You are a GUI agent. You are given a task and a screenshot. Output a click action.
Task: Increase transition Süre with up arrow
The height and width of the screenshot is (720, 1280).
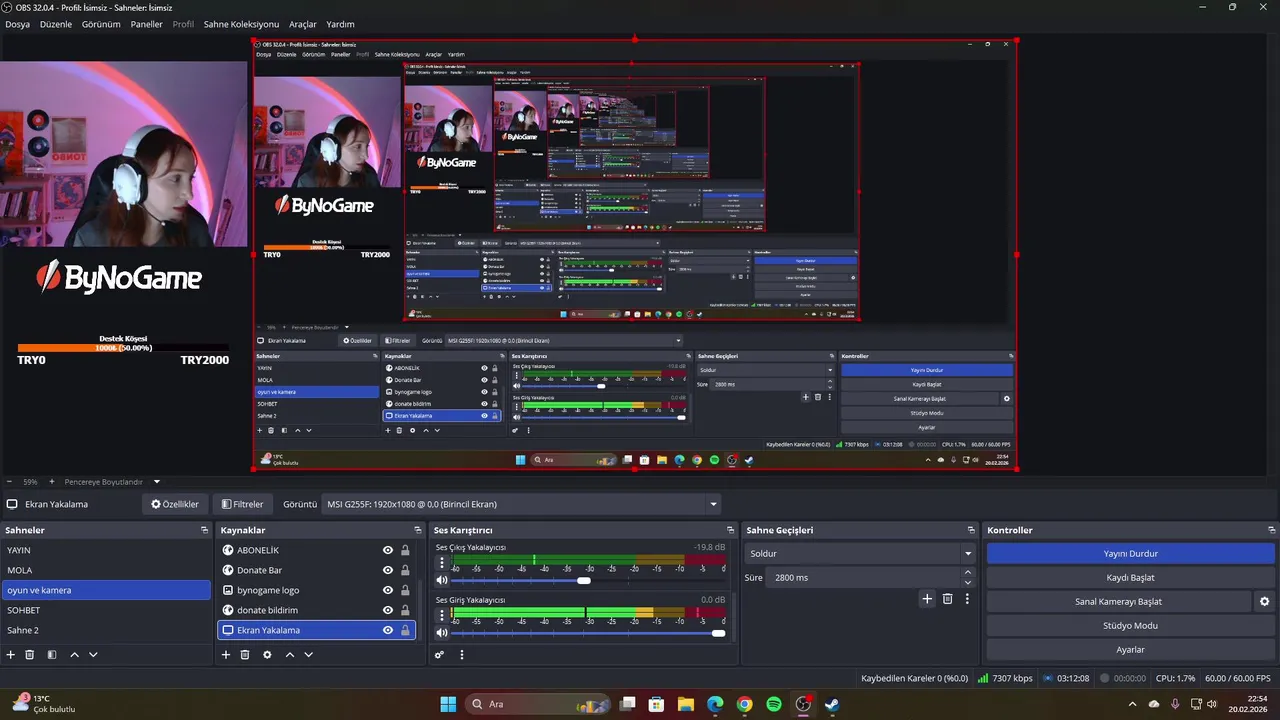967,572
